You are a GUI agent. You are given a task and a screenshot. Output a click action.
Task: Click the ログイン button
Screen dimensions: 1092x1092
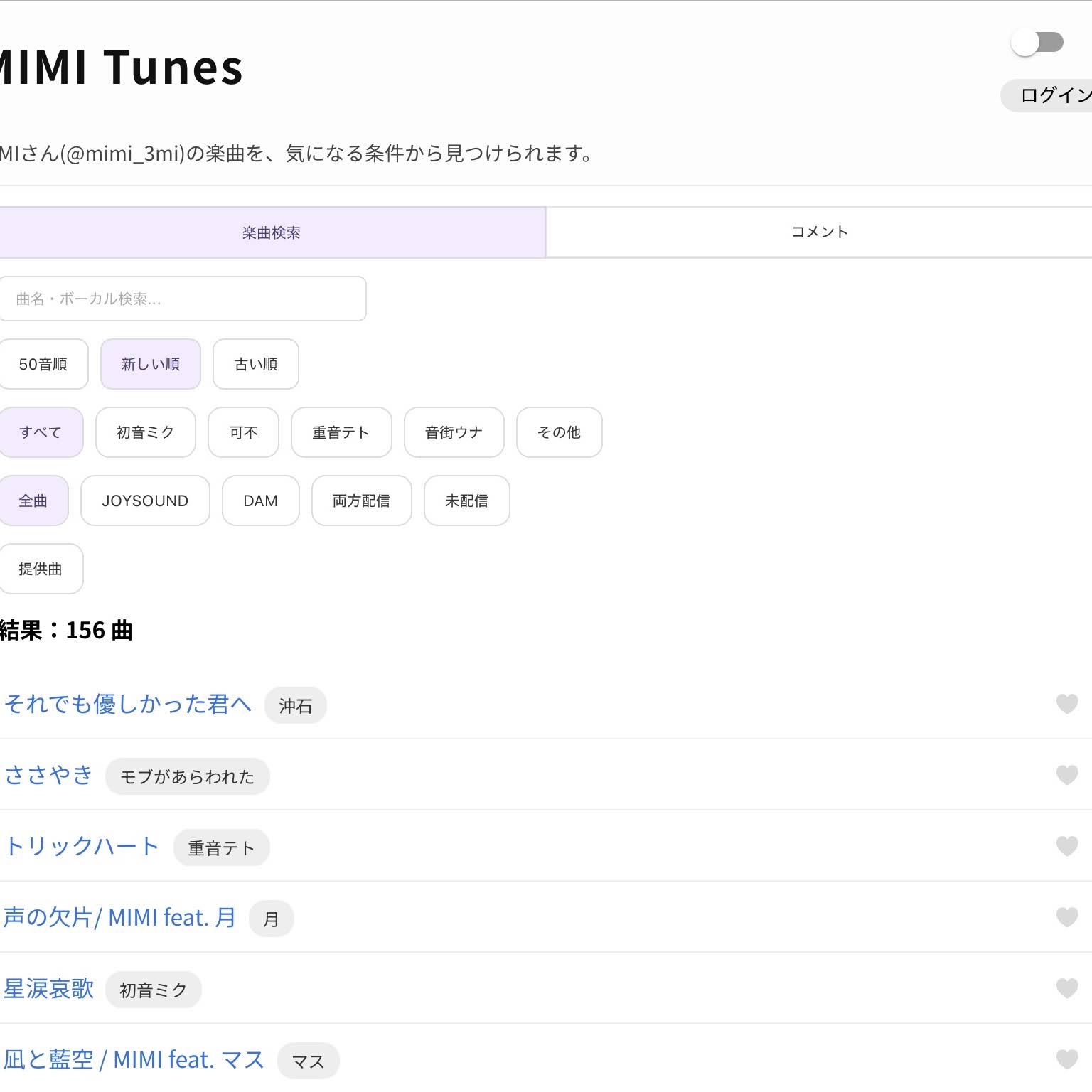[x=1047, y=95]
